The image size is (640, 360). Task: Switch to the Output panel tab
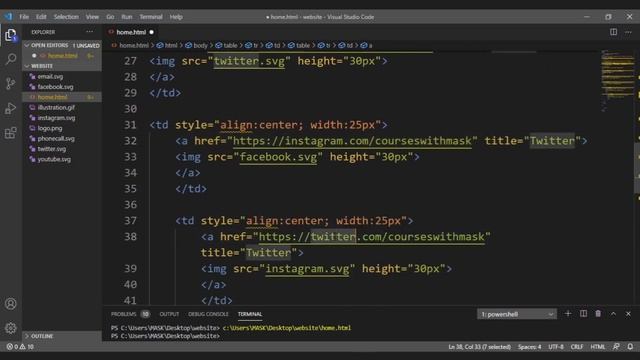tap(169, 314)
